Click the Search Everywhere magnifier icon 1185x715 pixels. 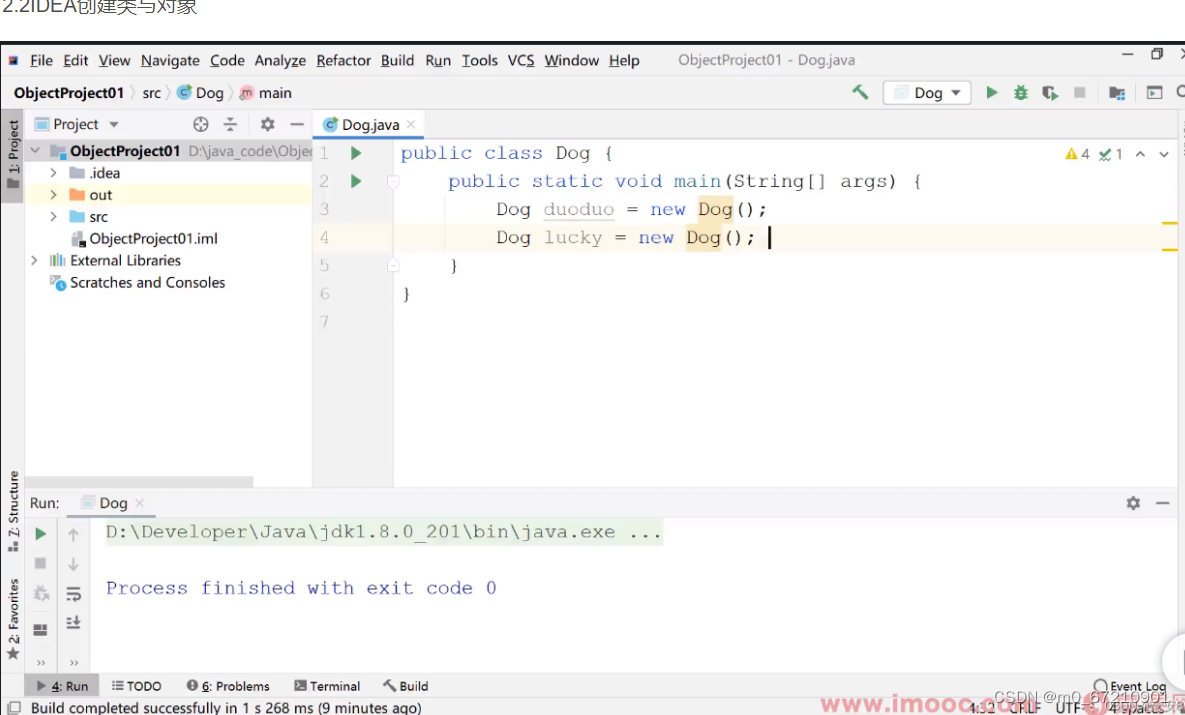1178,92
